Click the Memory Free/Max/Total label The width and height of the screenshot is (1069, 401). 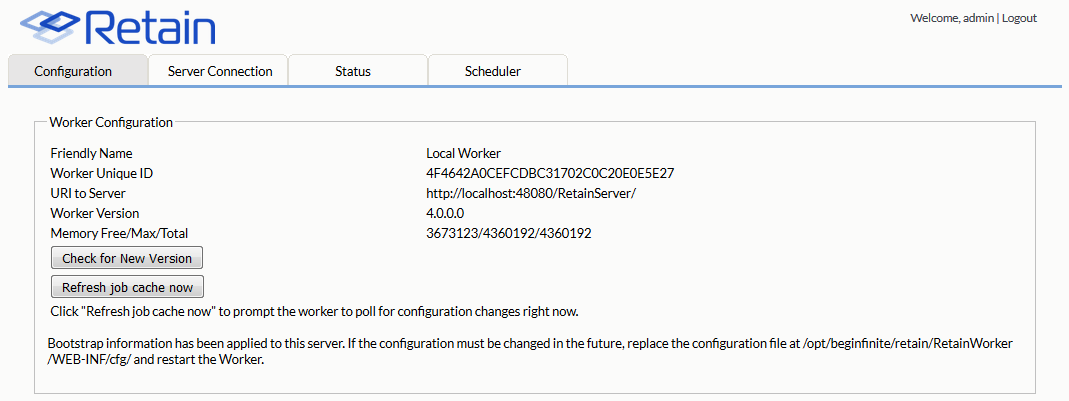point(119,233)
